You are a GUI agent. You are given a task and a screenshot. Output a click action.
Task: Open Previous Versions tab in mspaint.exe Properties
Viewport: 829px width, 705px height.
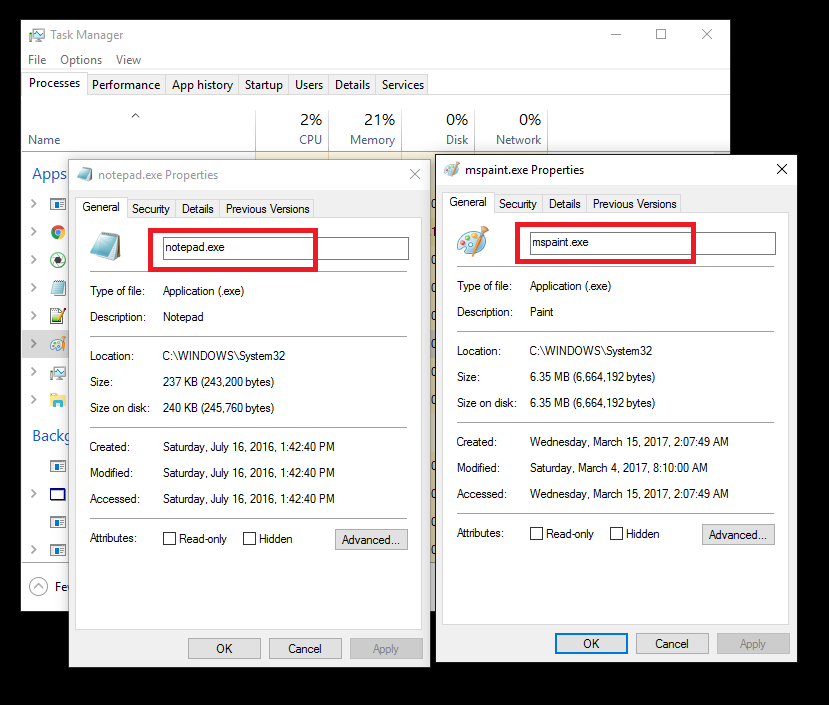634,204
